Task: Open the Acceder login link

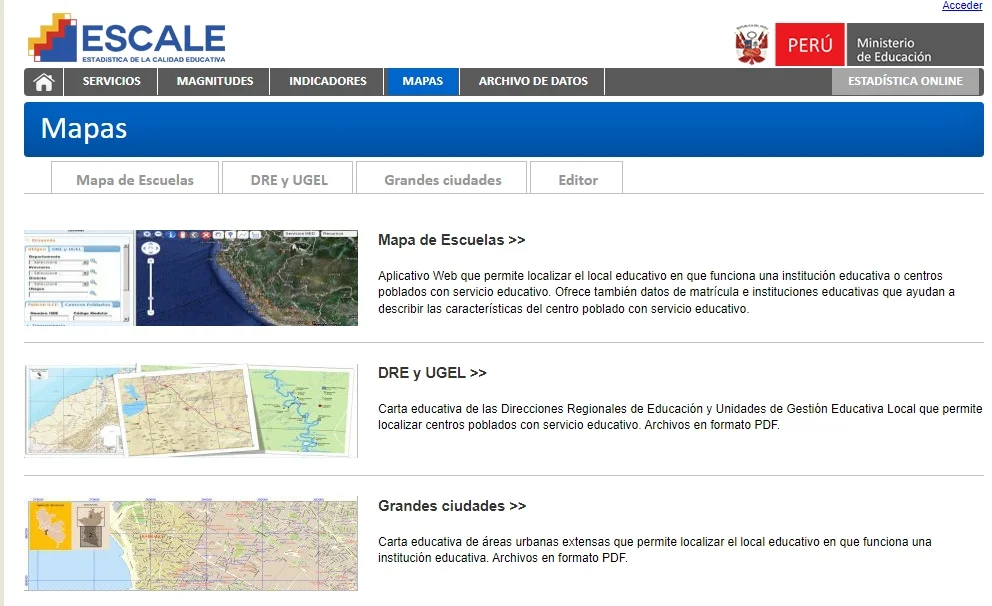Action: coord(961,5)
